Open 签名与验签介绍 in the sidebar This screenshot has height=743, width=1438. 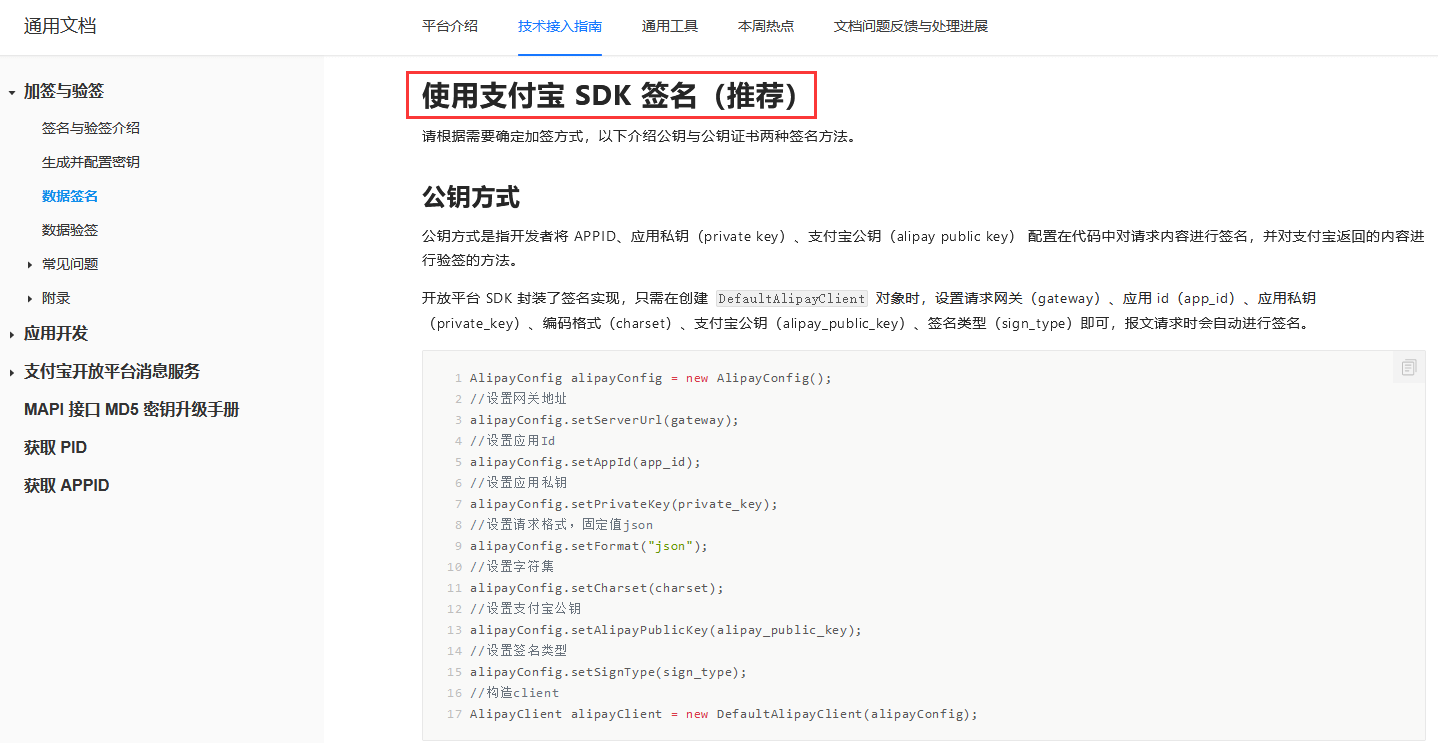click(91, 128)
